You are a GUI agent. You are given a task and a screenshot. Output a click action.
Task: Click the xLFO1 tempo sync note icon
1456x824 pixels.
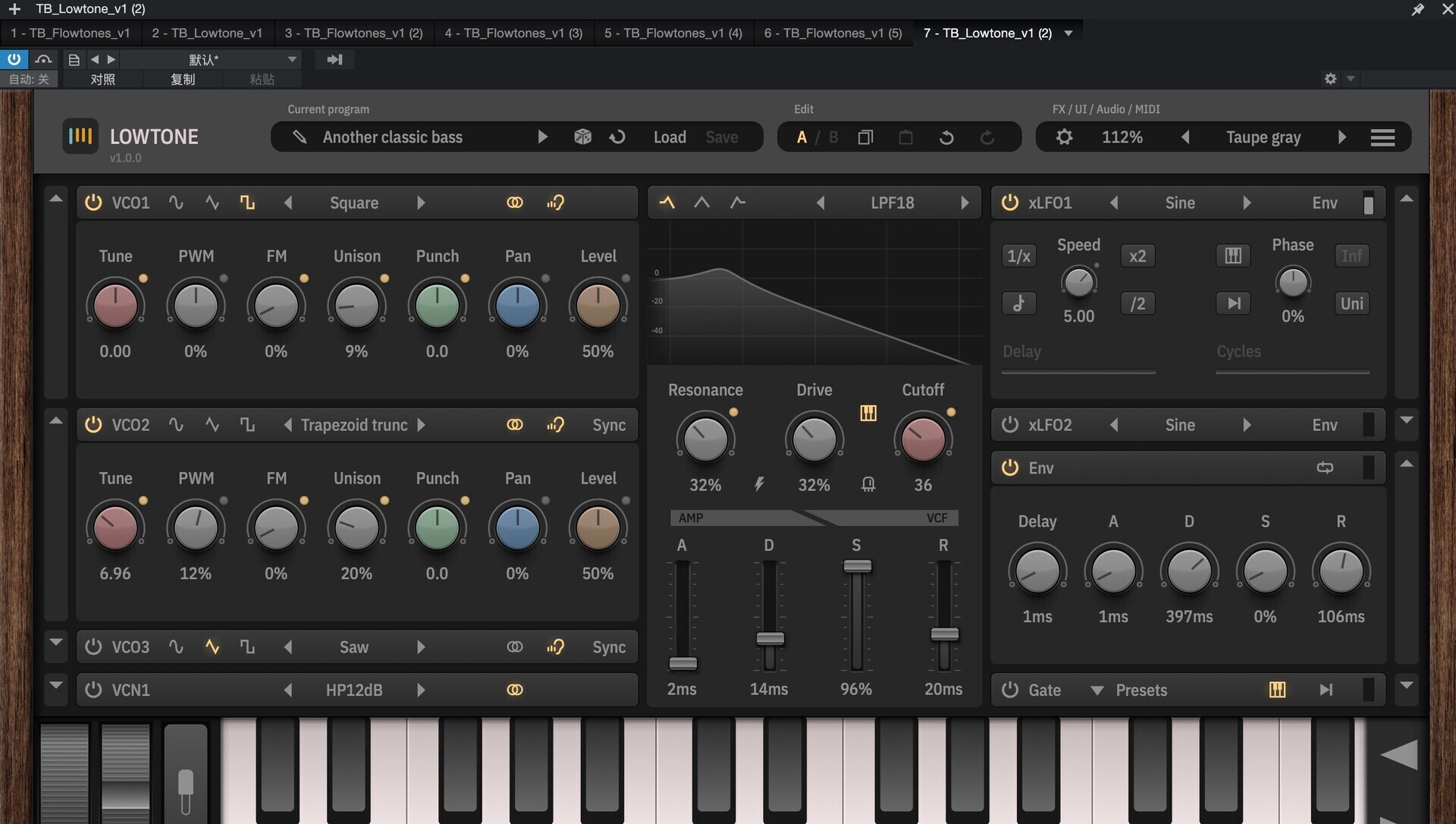click(1018, 303)
